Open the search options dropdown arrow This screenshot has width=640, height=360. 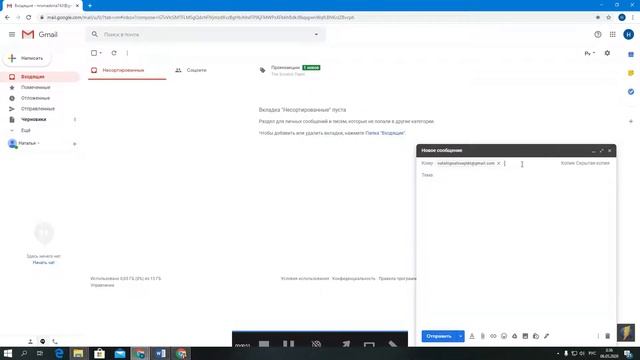click(316, 35)
